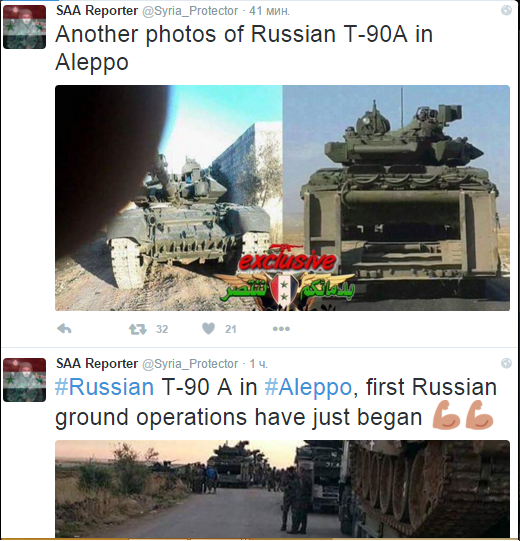Open the #Russian hashtag link
The image size is (520, 541).
[x=104, y=387]
